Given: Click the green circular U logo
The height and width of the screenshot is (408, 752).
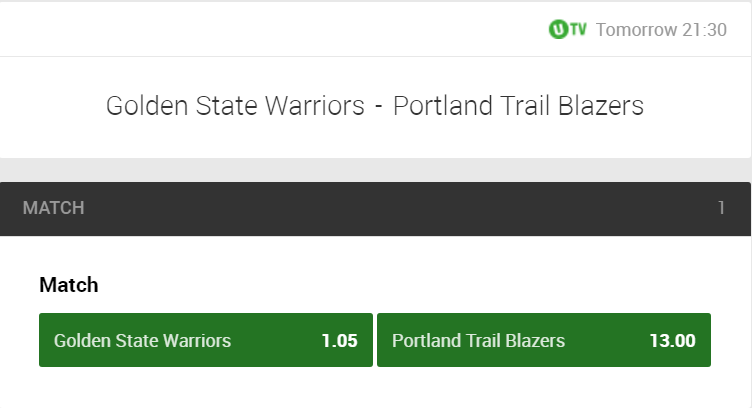Looking at the screenshot, I should pos(558,29).
